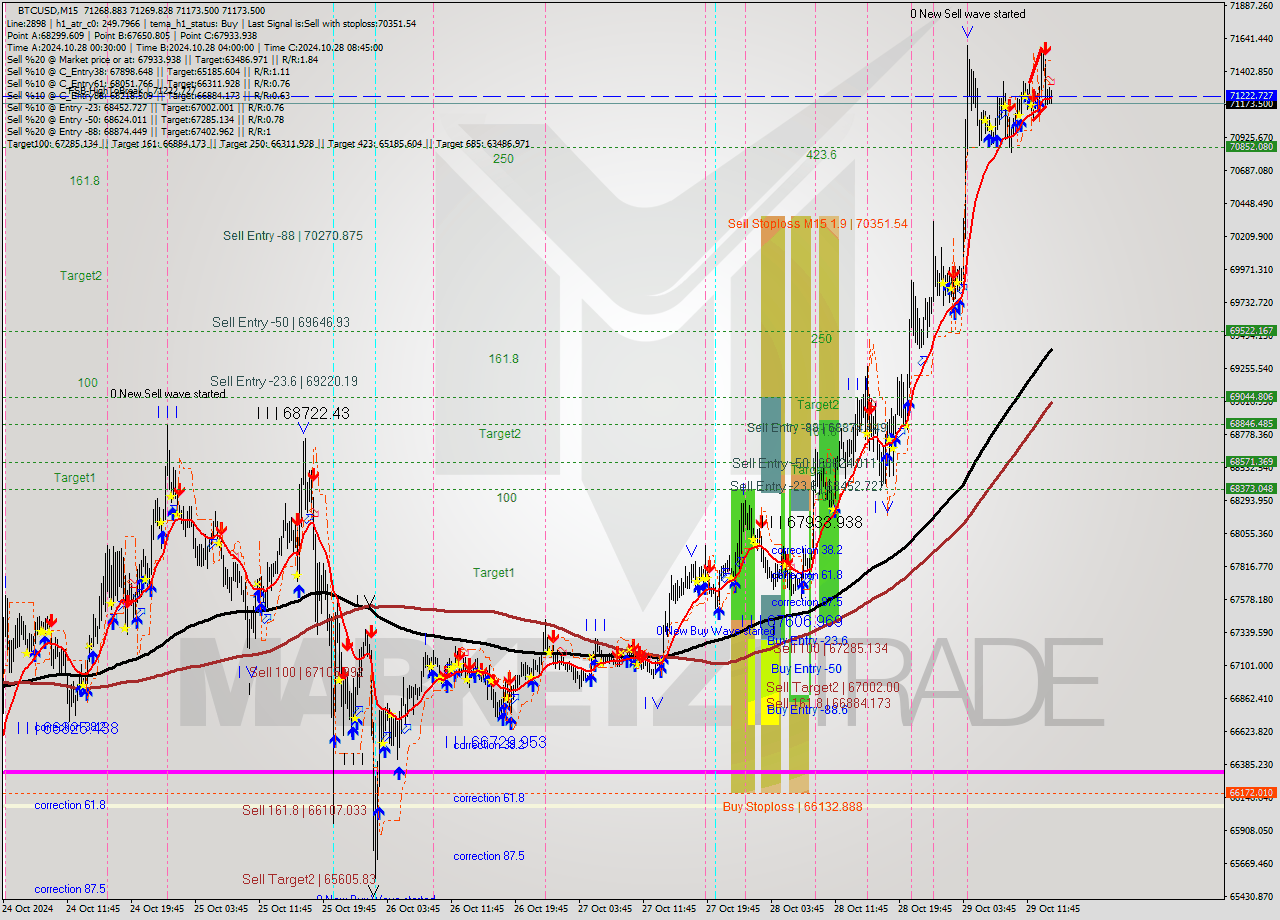The height and width of the screenshot is (920, 1280).
Task: Click the 'Time A:2024.10.28 00:30:00' info line
Action: [194, 47]
